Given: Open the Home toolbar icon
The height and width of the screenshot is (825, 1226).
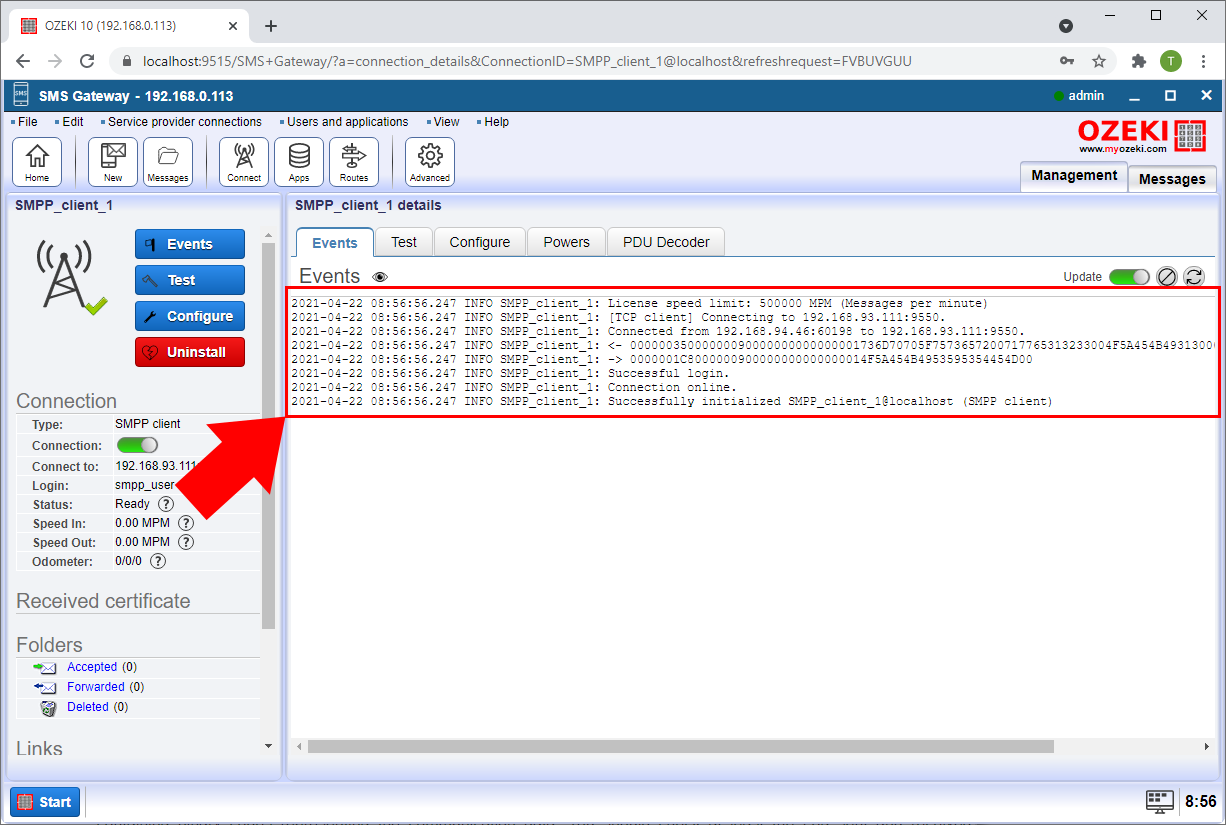Looking at the screenshot, I should click(x=37, y=162).
